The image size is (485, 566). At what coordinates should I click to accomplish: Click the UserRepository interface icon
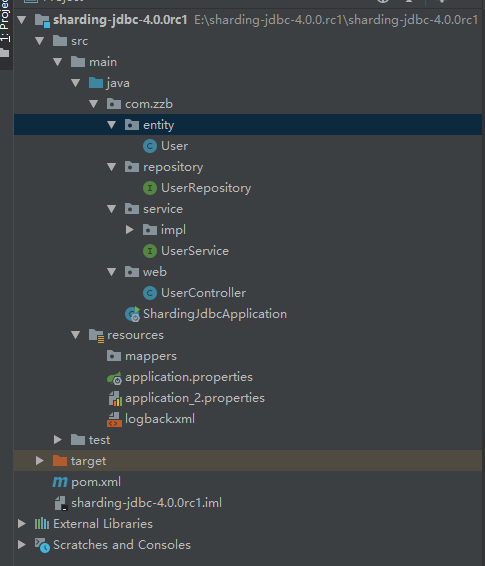pos(150,188)
